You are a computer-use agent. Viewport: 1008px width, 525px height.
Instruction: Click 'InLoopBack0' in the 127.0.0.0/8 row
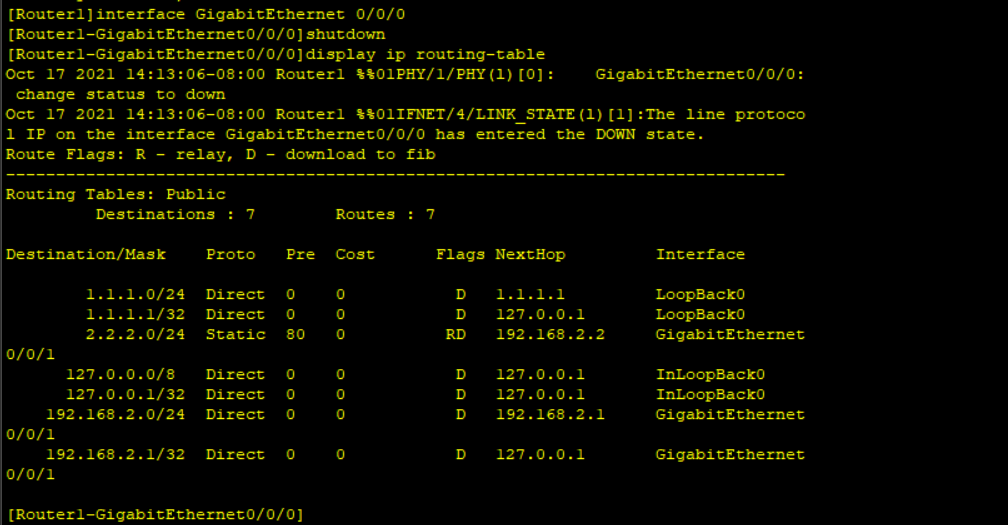tap(710, 374)
